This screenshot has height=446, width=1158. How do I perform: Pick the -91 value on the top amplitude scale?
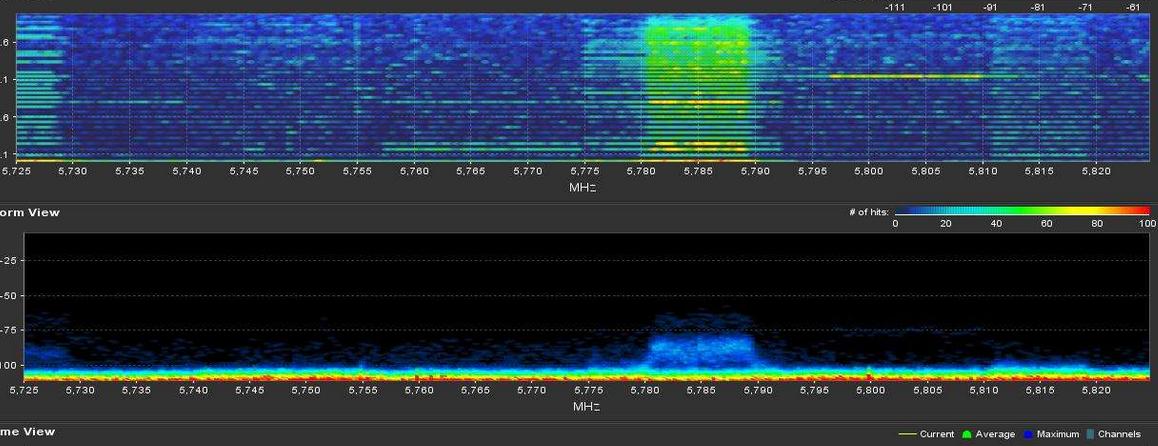990,7
